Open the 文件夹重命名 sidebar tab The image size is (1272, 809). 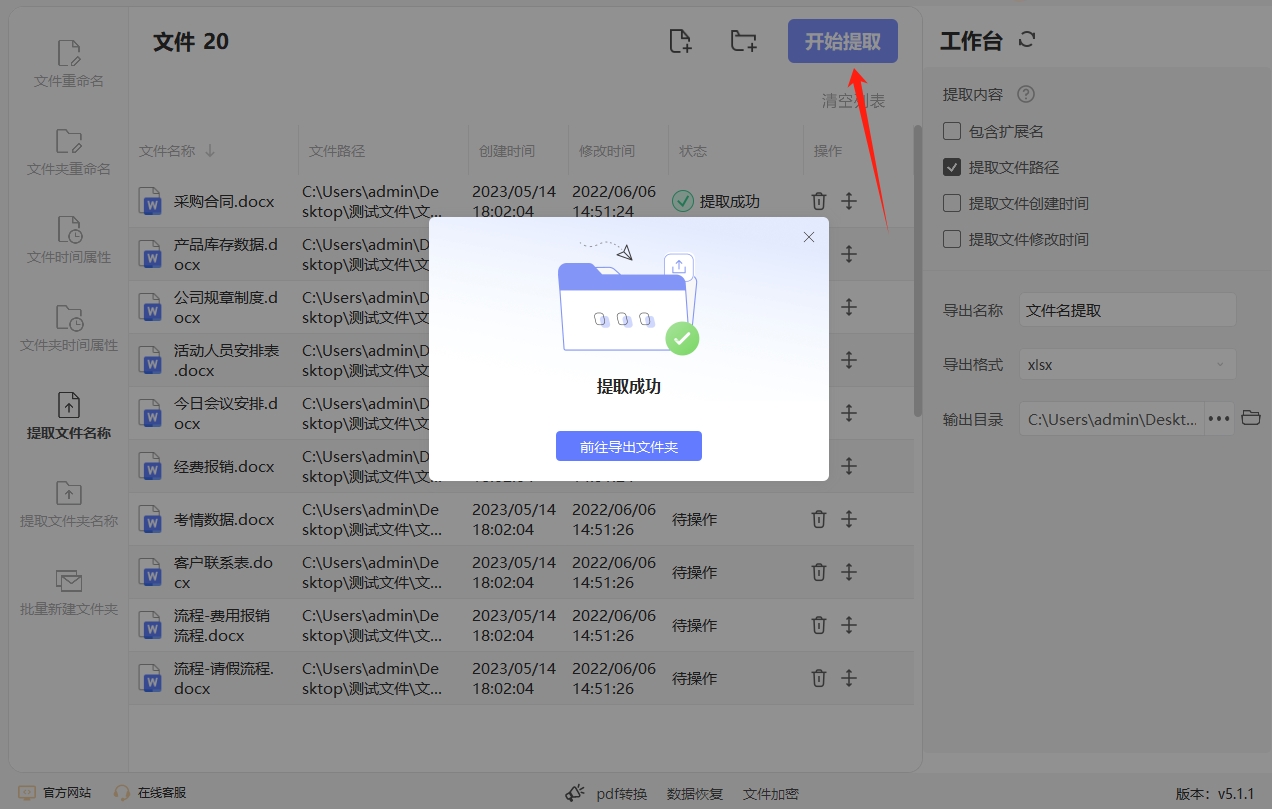69,152
